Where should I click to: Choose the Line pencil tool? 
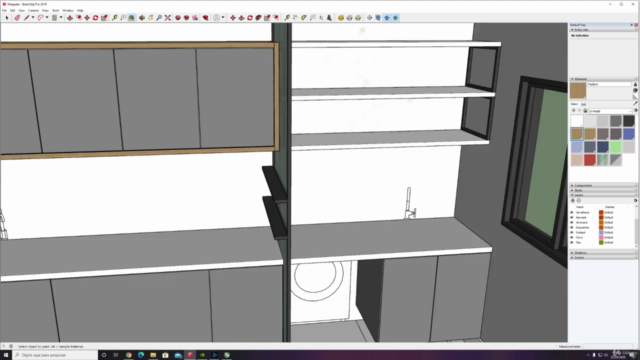27,18
